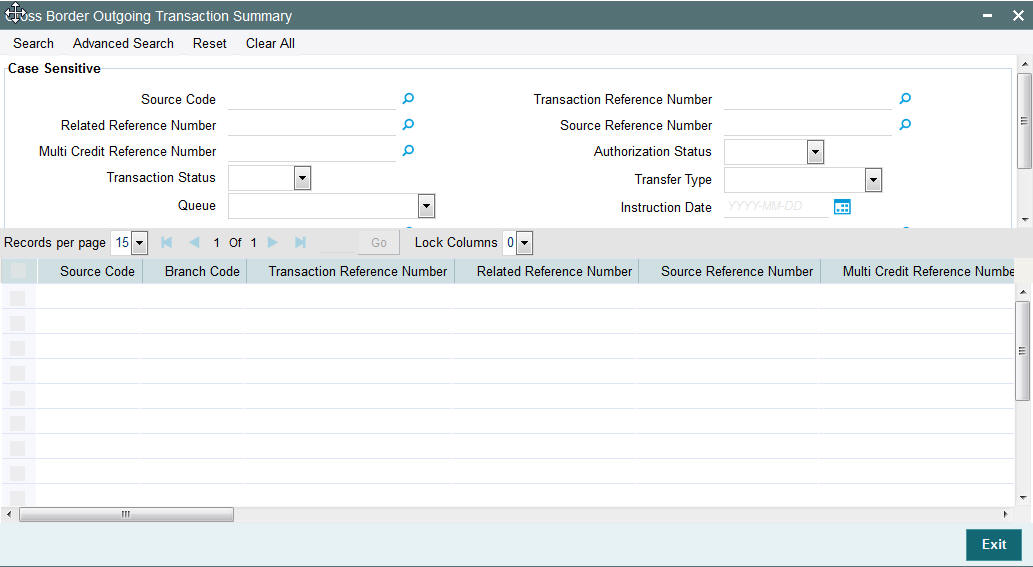Expand the Transfer Type dropdown
The image size is (1033, 567).
[x=874, y=180]
